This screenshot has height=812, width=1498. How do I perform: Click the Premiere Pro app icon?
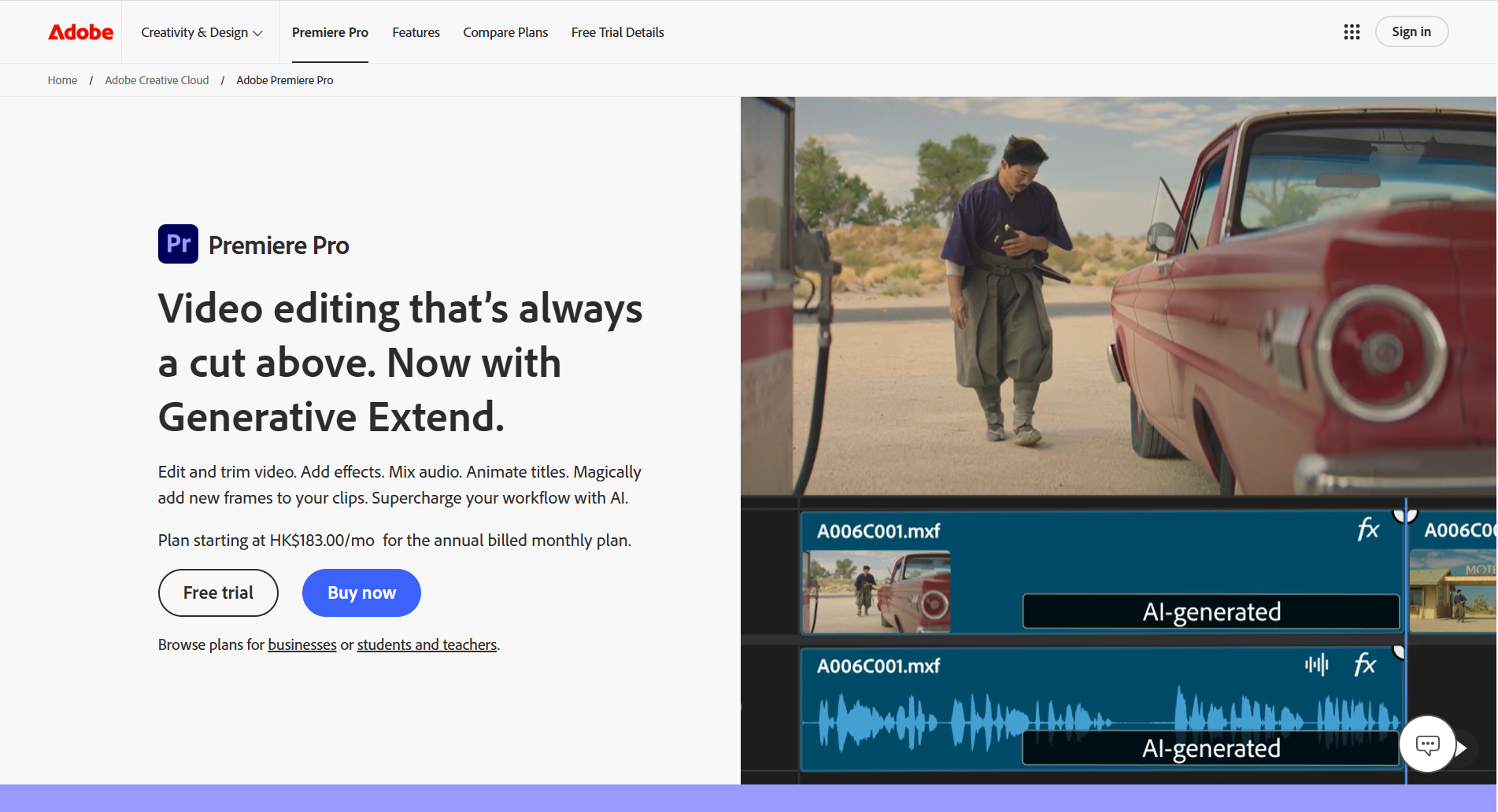[x=178, y=244]
